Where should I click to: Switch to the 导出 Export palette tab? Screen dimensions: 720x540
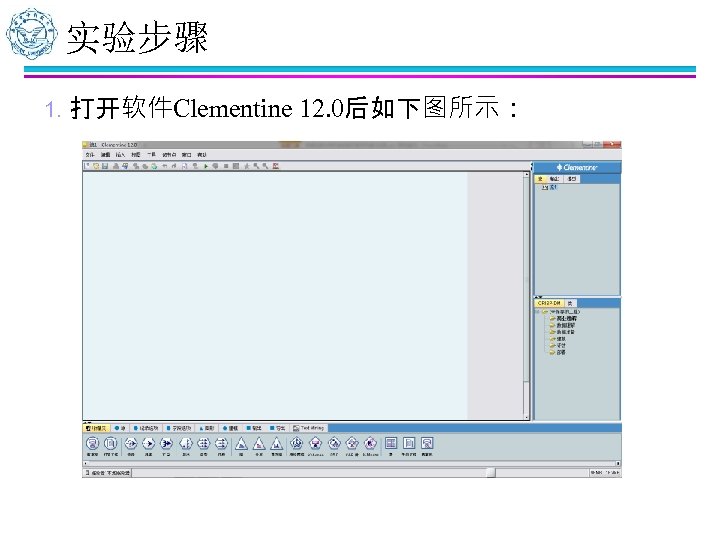[x=277, y=428]
